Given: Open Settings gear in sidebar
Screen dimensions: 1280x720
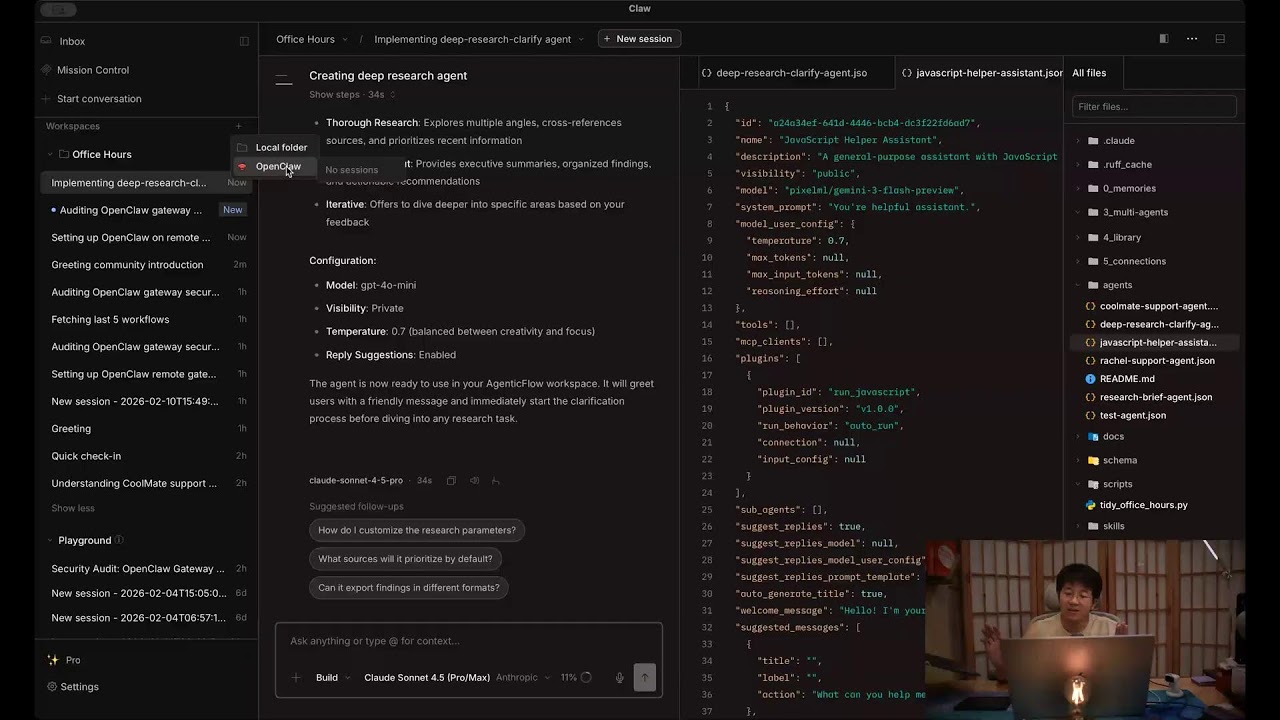Looking at the screenshot, I should pos(52,687).
